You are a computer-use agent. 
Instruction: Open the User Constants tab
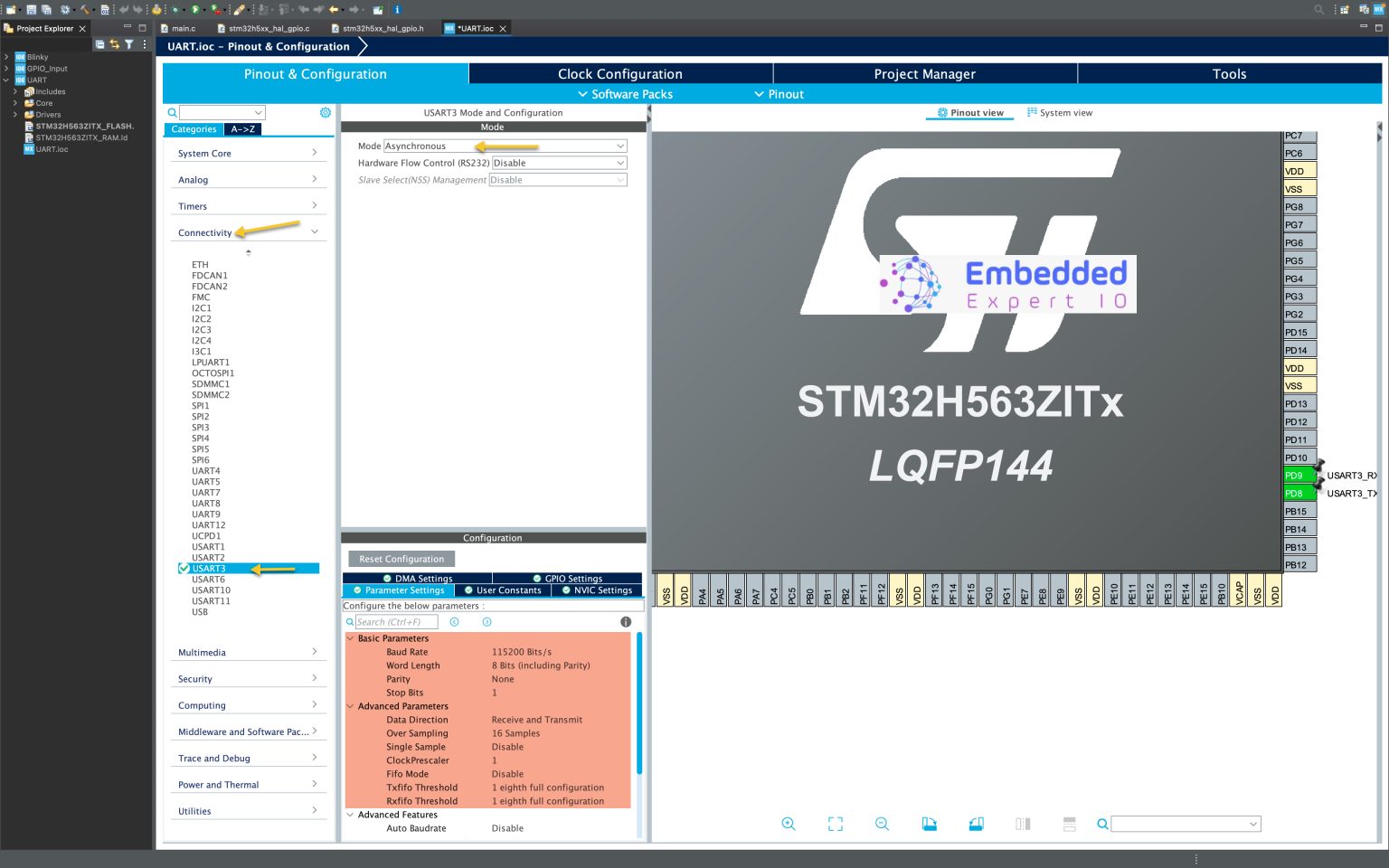503,590
